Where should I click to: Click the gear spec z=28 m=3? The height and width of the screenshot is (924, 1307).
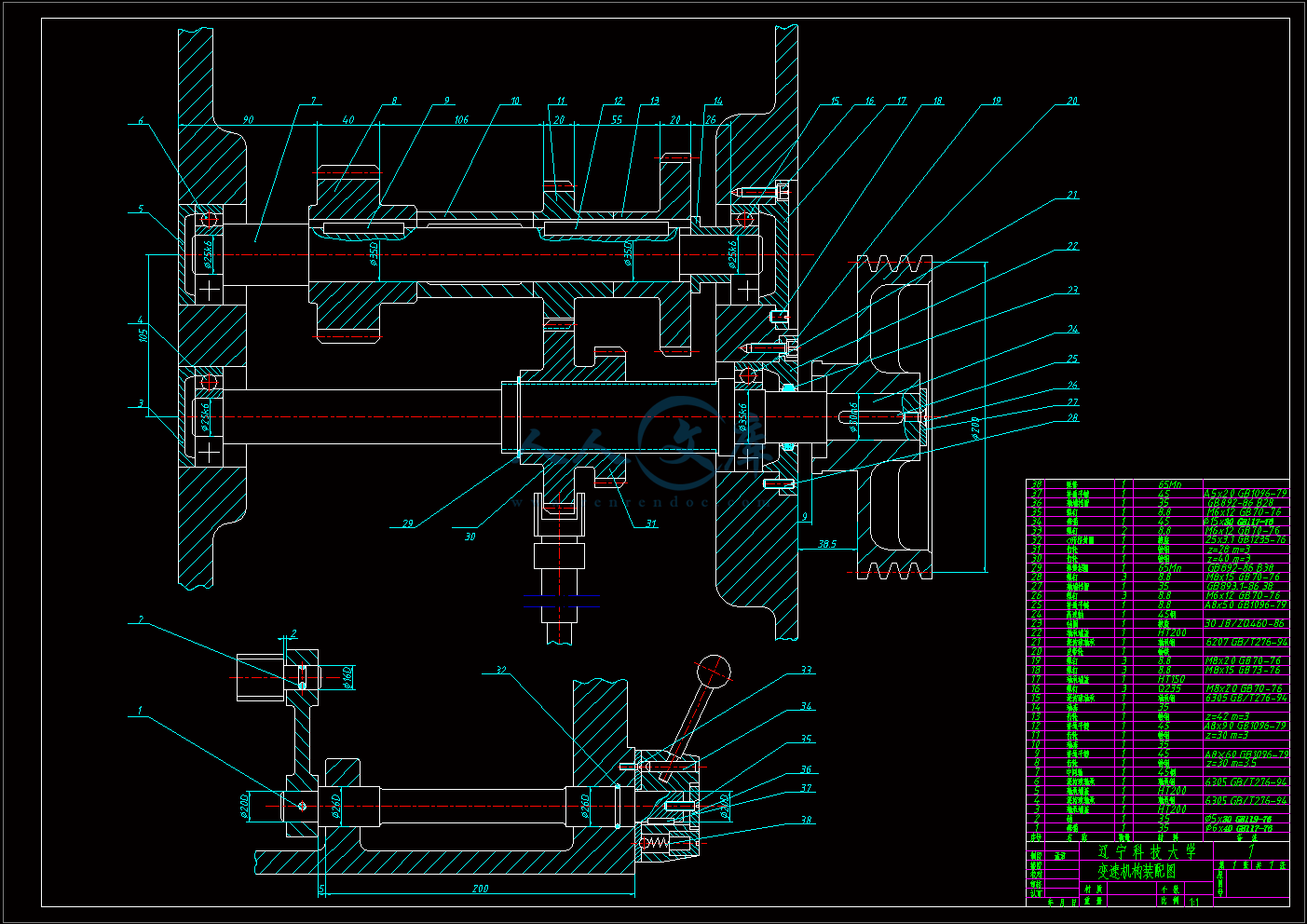pos(1229,550)
